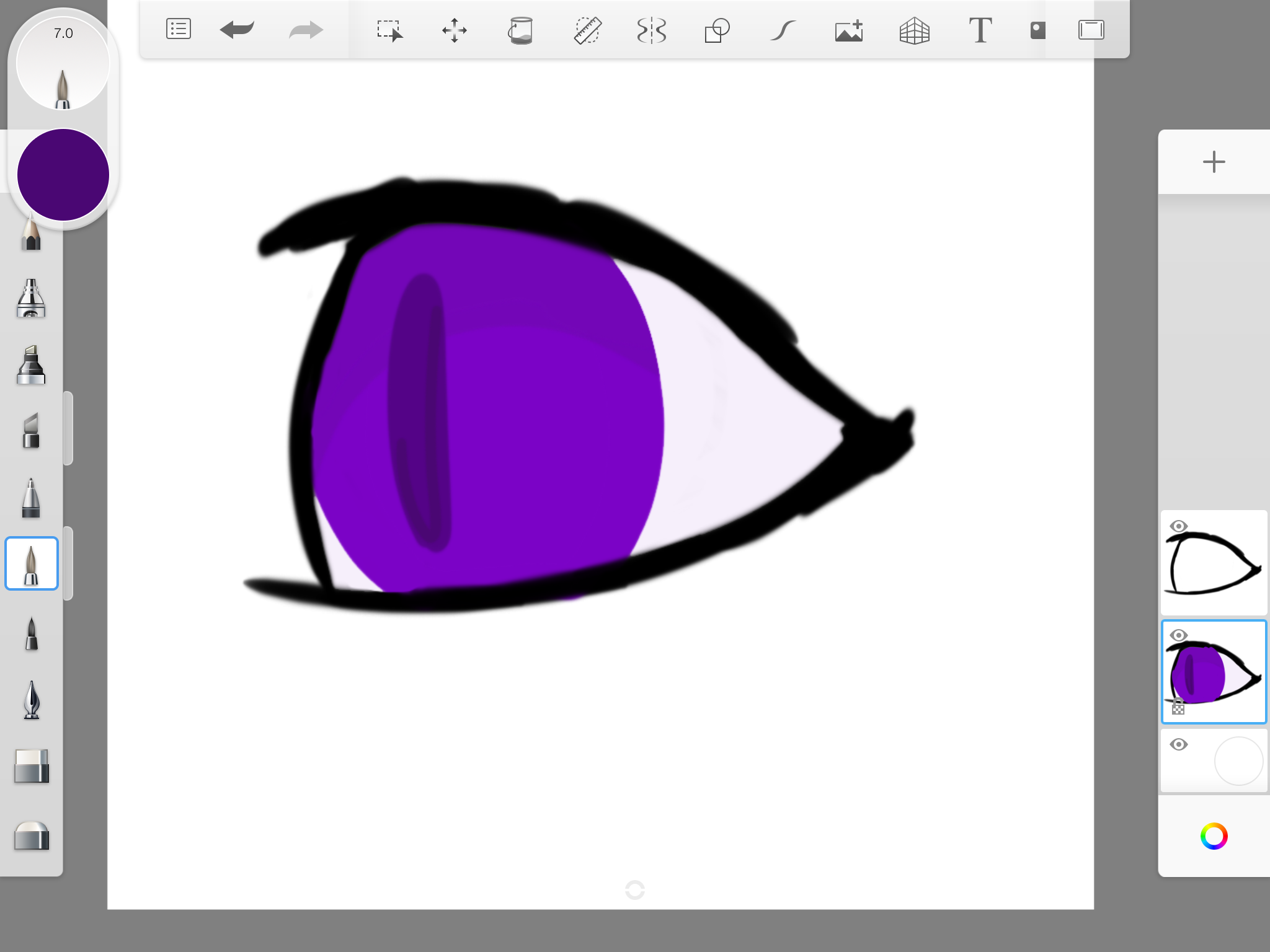Open the perspective guides tool

pyautogui.click(x=915, y=30)
